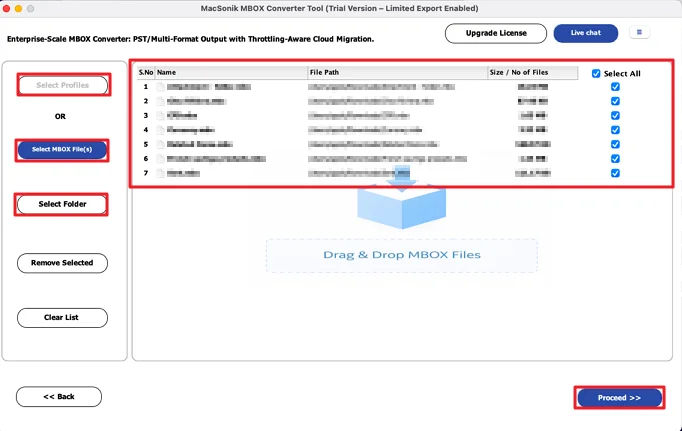Sort by the S.No column header
682x431 pixels.
click(x=146, y=73)
